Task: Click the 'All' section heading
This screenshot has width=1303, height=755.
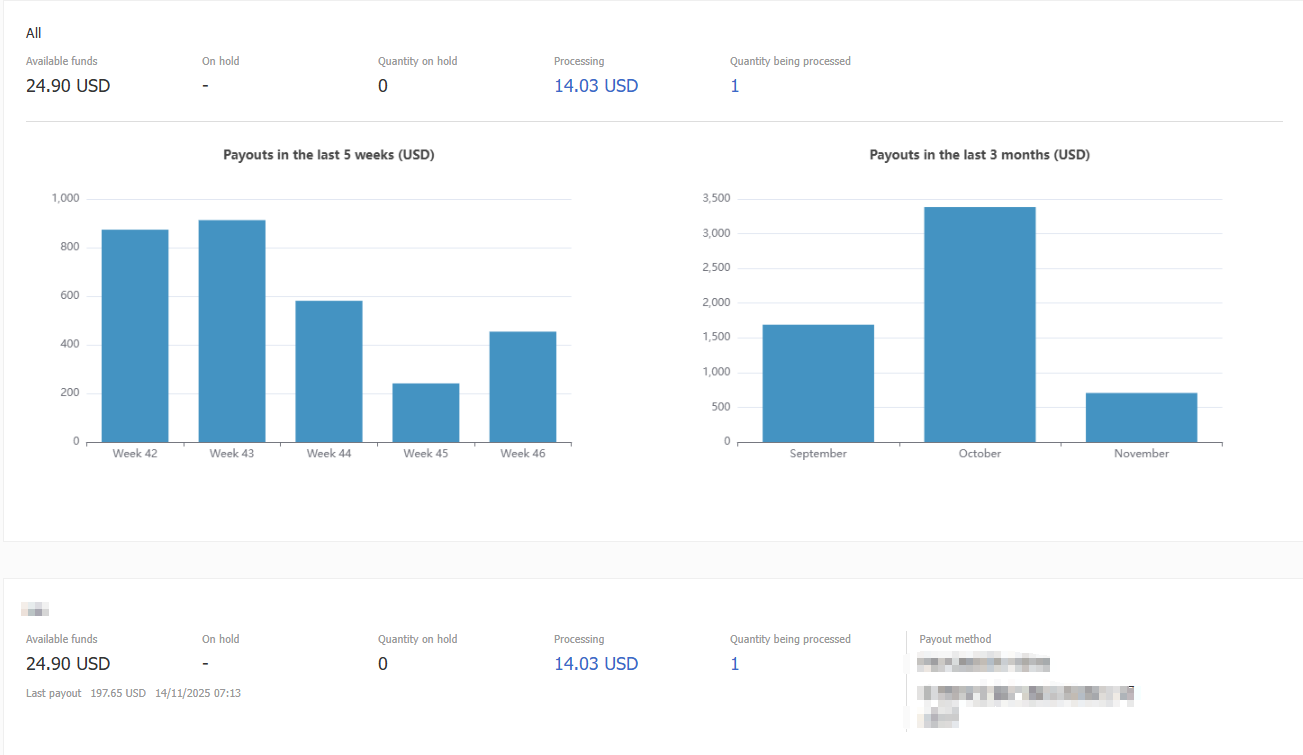Action: coord(34,33)
